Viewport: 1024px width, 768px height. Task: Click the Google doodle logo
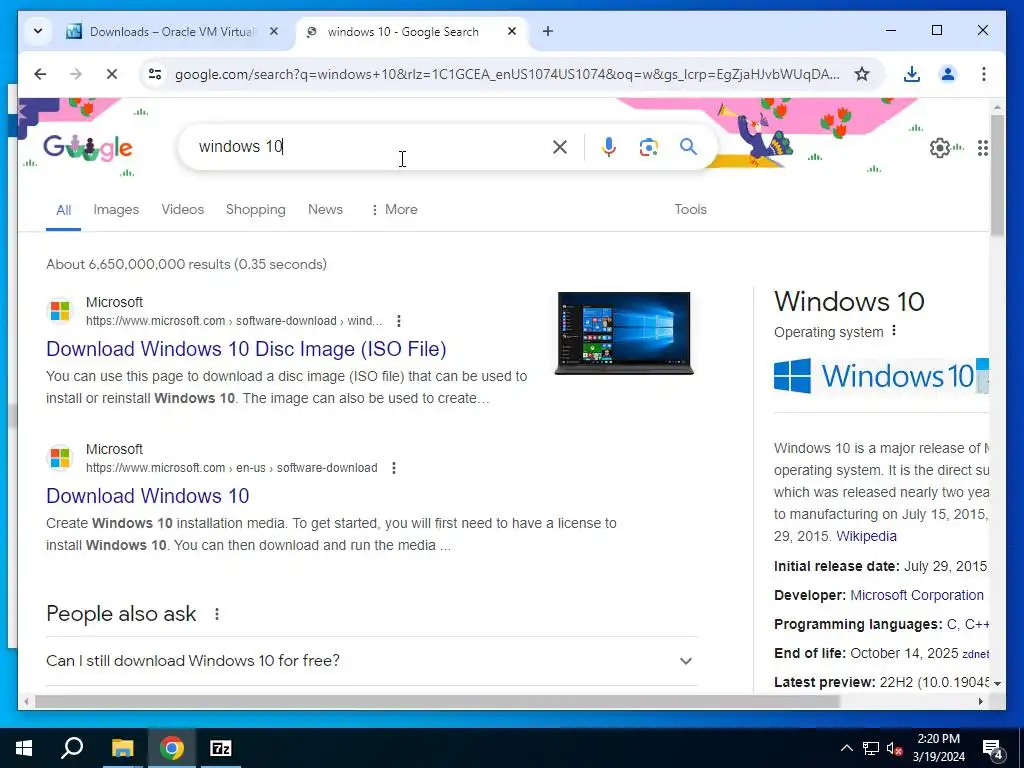coord(88,148)
